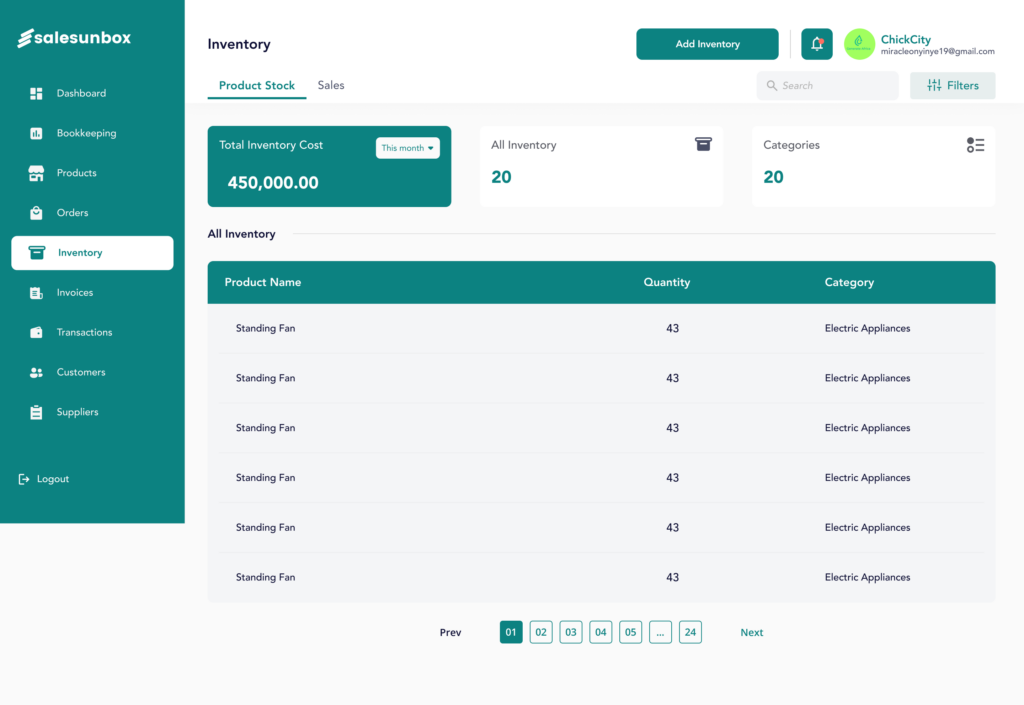Select the Product Stock tab
This screenshot has height=705, width=1024.
click(257, 85)
